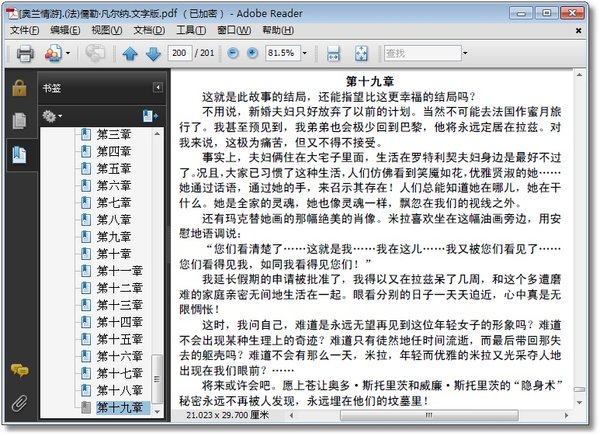Screen dimensions: 600x436
Task: Click document horizontal scroll right arrow
Action: (x=567, y=415)
